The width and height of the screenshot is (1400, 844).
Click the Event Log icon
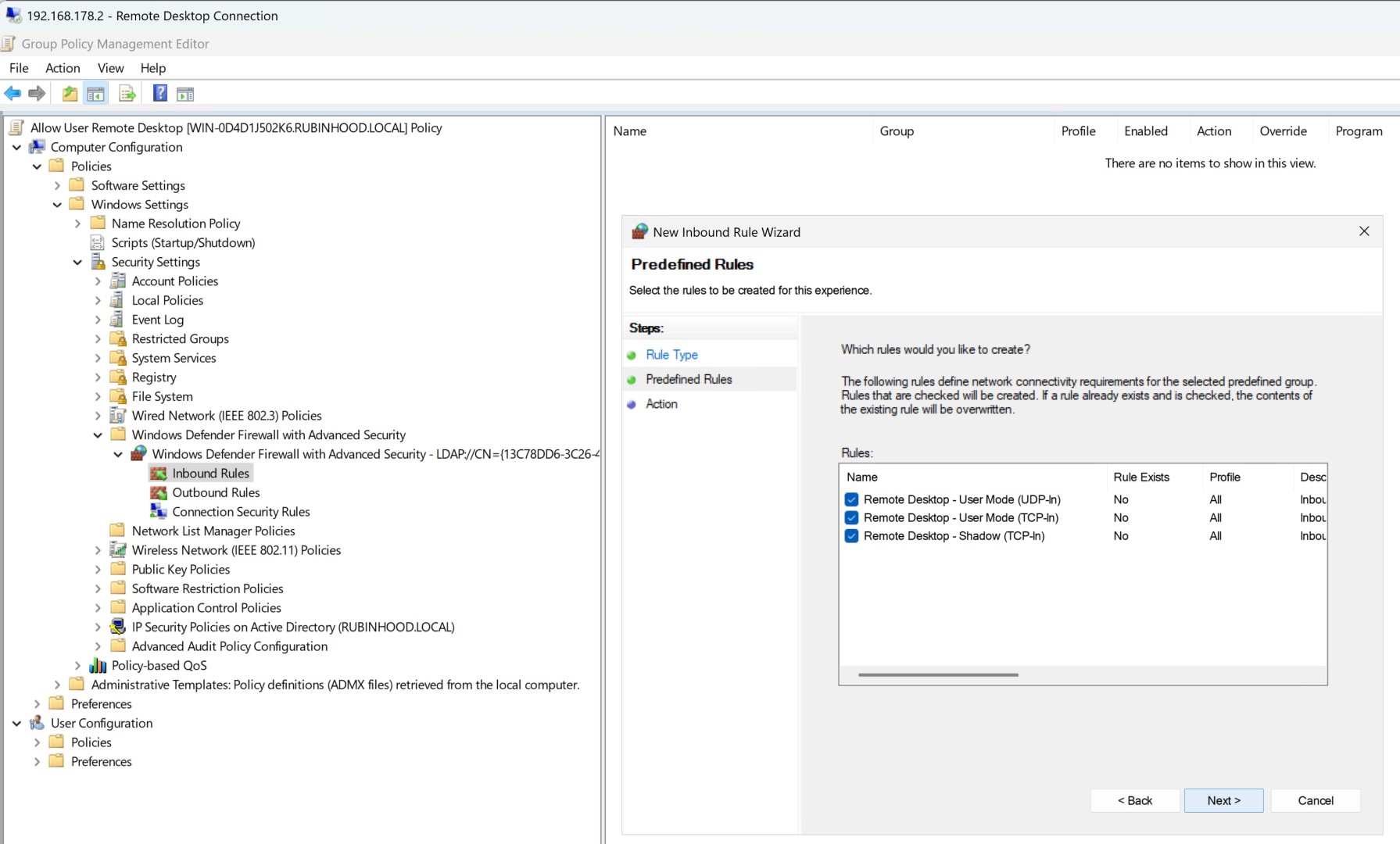pos(118,320)
